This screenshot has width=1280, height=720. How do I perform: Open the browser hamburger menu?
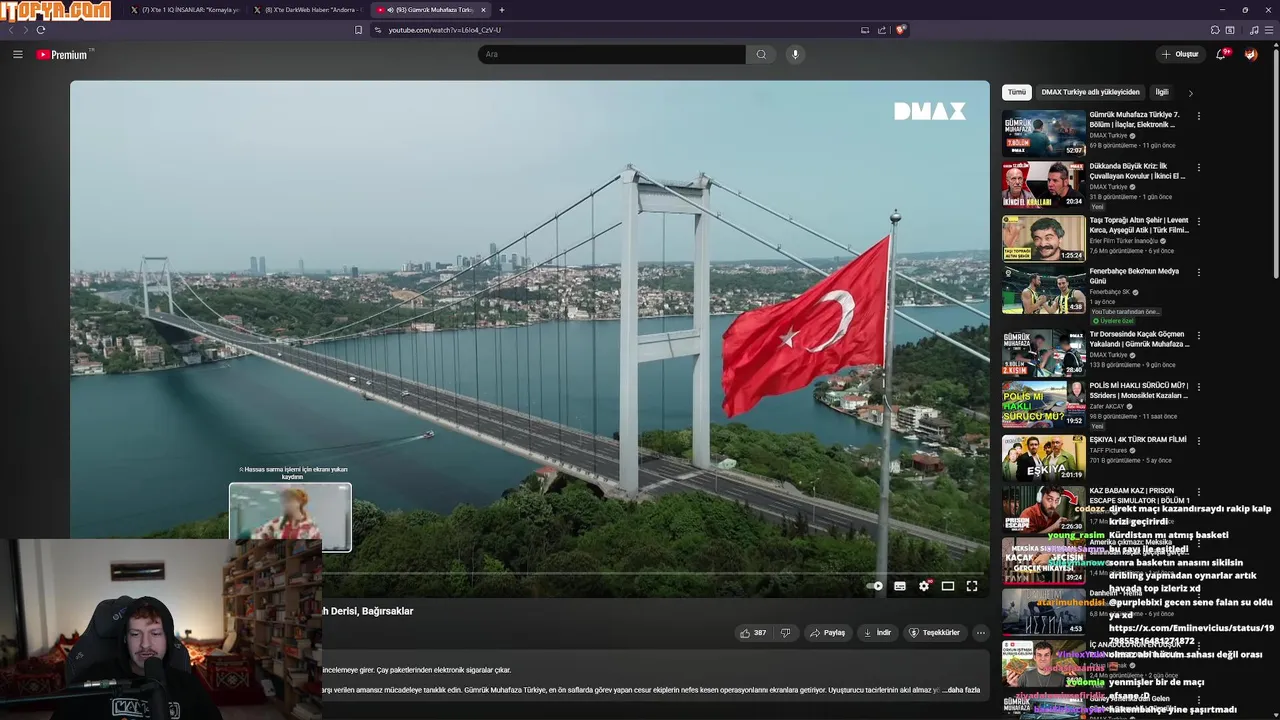click(x=1269, y=30)
